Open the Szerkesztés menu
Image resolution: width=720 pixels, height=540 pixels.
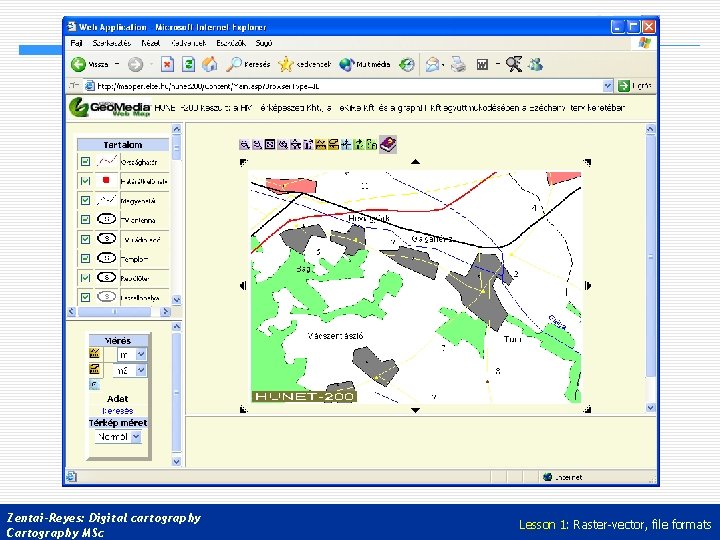tap(112, 43)
